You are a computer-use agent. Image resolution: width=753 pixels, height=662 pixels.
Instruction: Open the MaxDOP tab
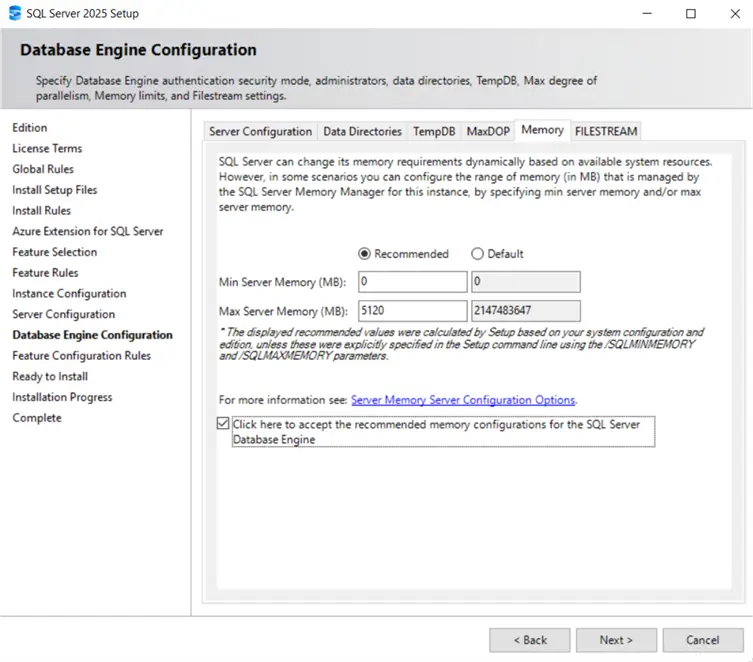pyautogui.click(x=488, y=132)
